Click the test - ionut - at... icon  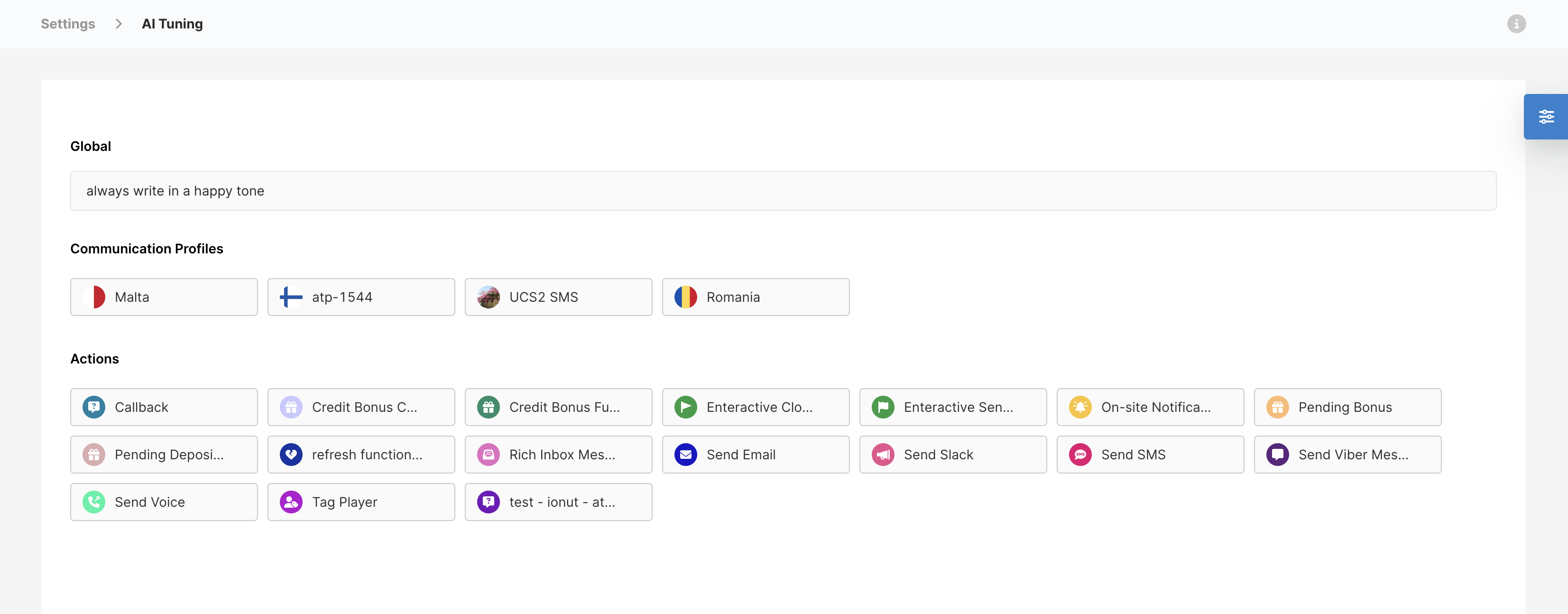[488, 502]
